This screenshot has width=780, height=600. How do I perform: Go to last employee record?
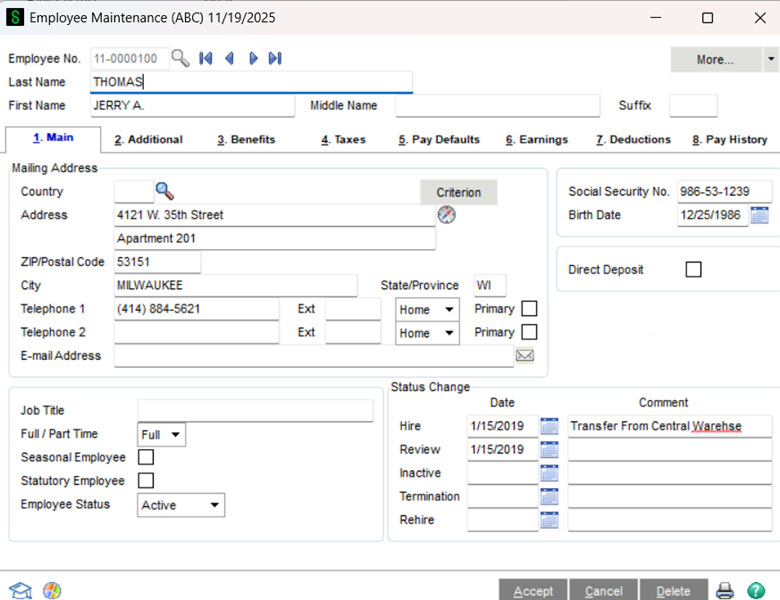click(275, 58)
